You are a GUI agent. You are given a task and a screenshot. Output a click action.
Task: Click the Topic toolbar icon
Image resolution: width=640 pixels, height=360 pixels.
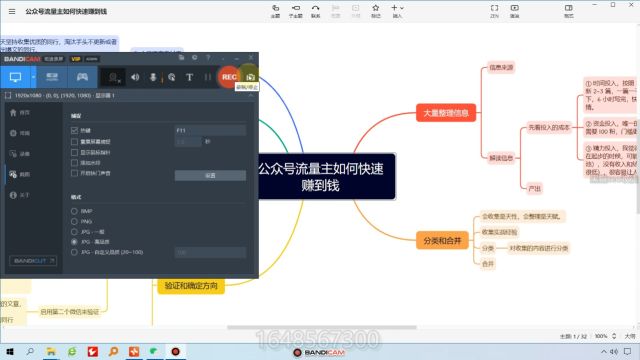click(x=276, y=11)
